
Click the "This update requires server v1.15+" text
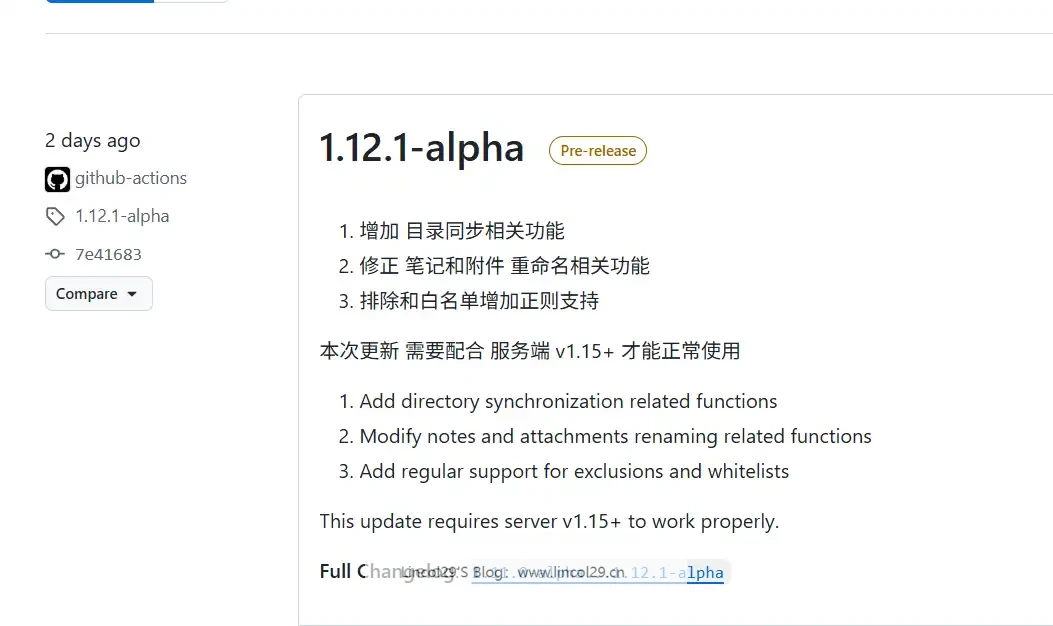pyautogui.click(x=549, y=522)
